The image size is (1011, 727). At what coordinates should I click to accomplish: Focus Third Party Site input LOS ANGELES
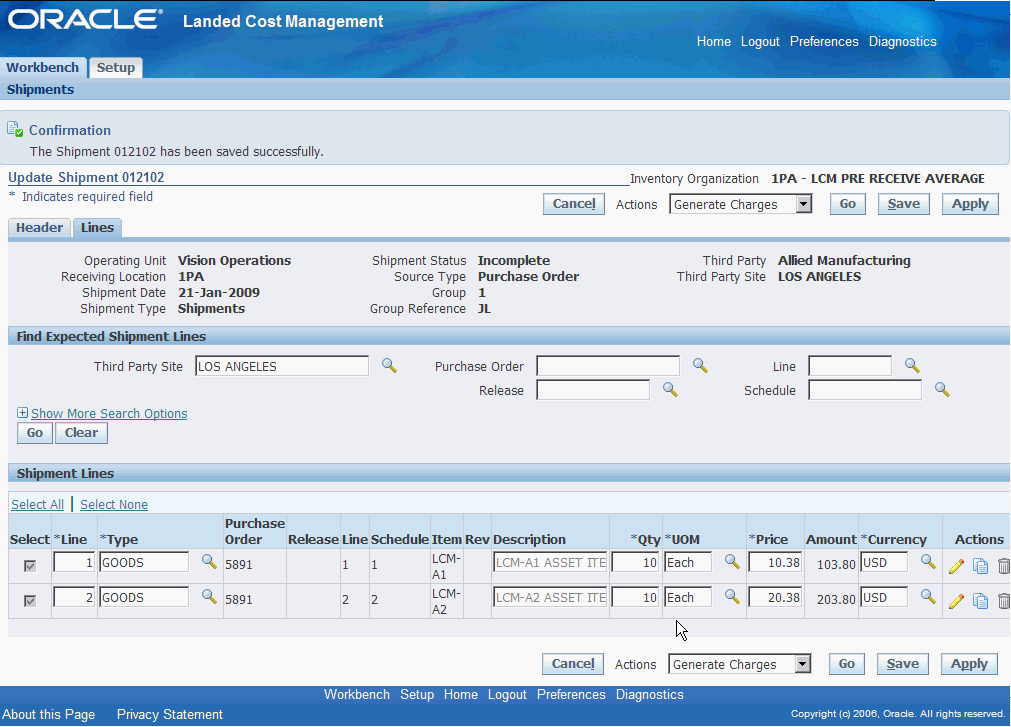tap(282, 366)
